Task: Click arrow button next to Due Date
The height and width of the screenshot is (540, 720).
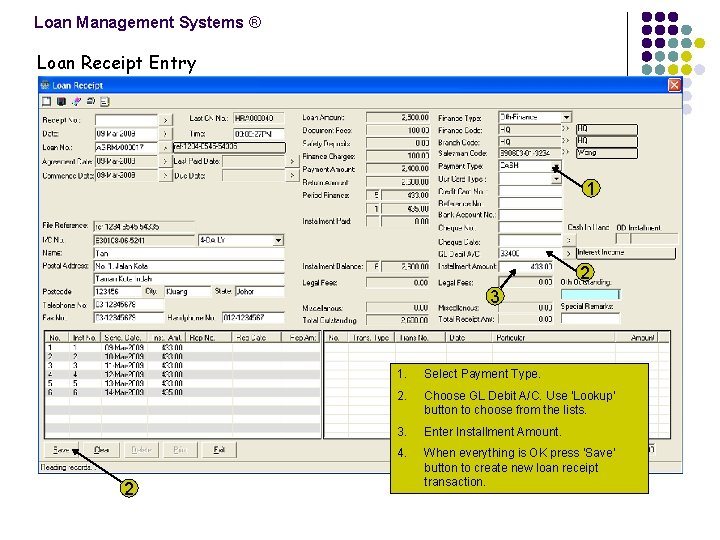Action: pyautogui.click(x=292, y=175)
